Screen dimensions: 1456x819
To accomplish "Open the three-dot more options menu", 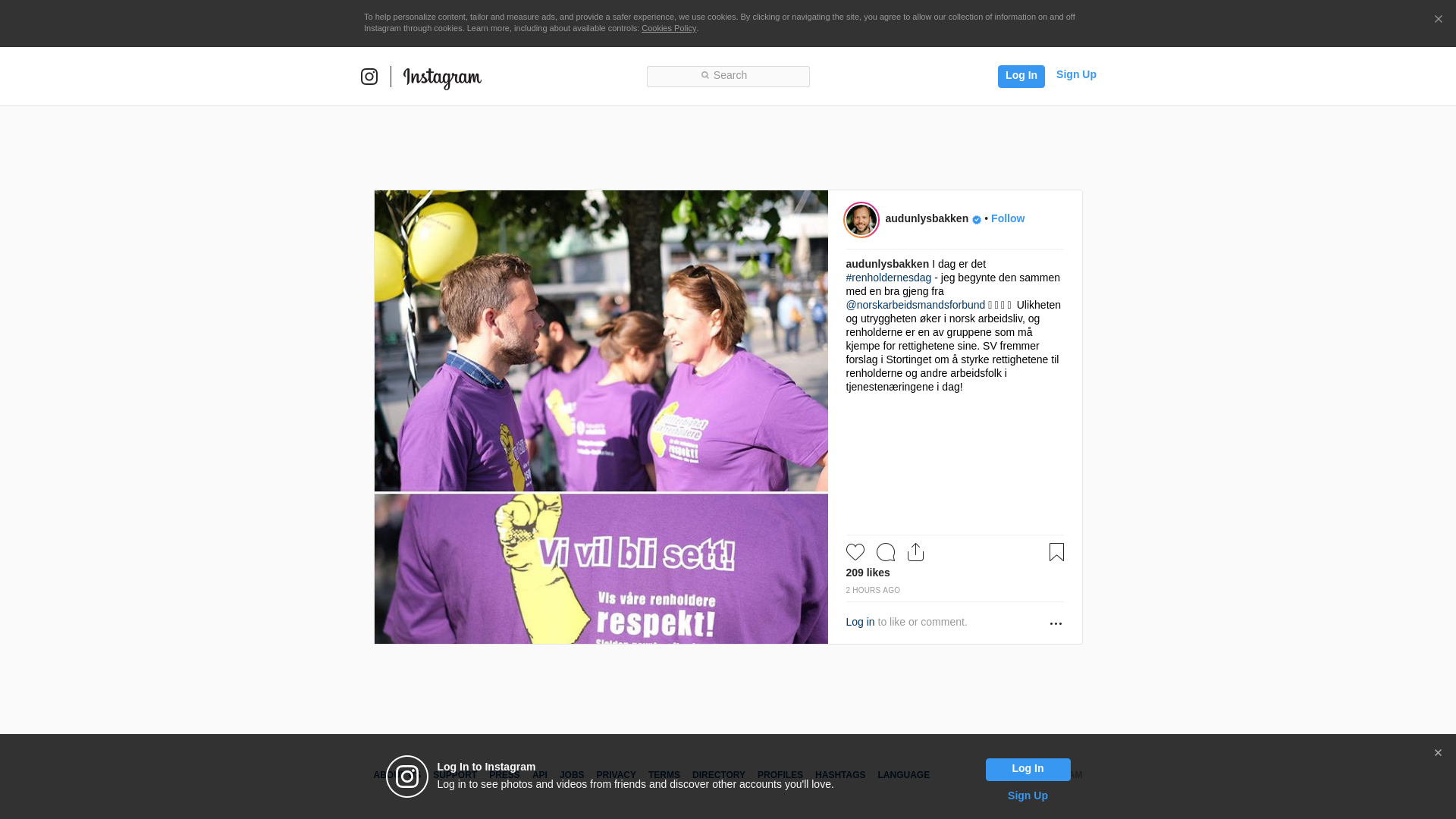I will coord(1056,623).
